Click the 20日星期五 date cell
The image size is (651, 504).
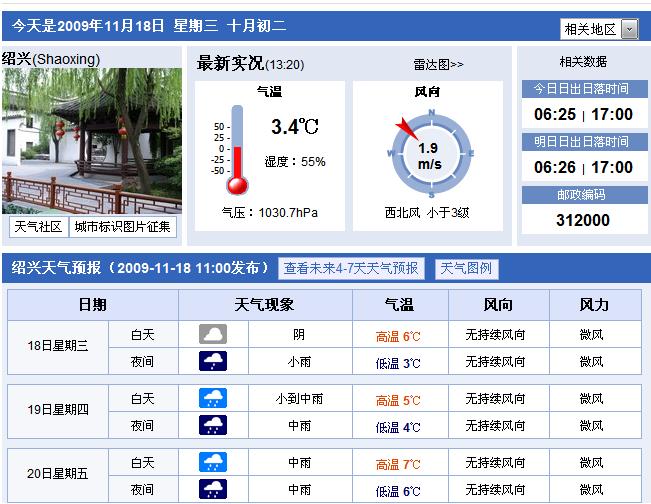tap(58, 474)
